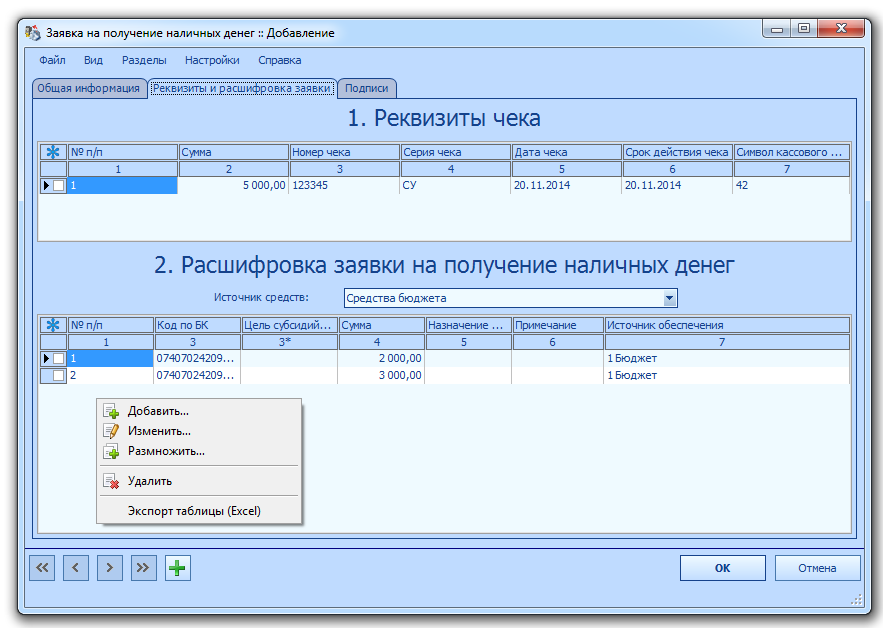Click the icon next to Размножить...

point(111,451)
